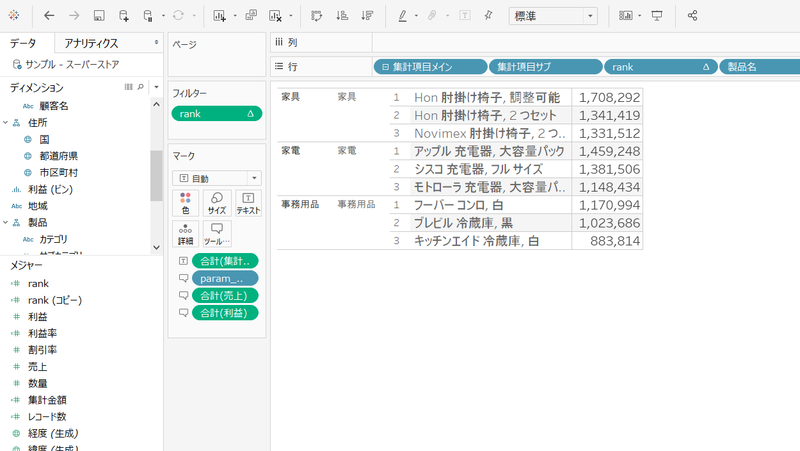The height and width of the screenshot is (451, 800).
Task: Create new worksheet icon
Action: pos(219,16)
